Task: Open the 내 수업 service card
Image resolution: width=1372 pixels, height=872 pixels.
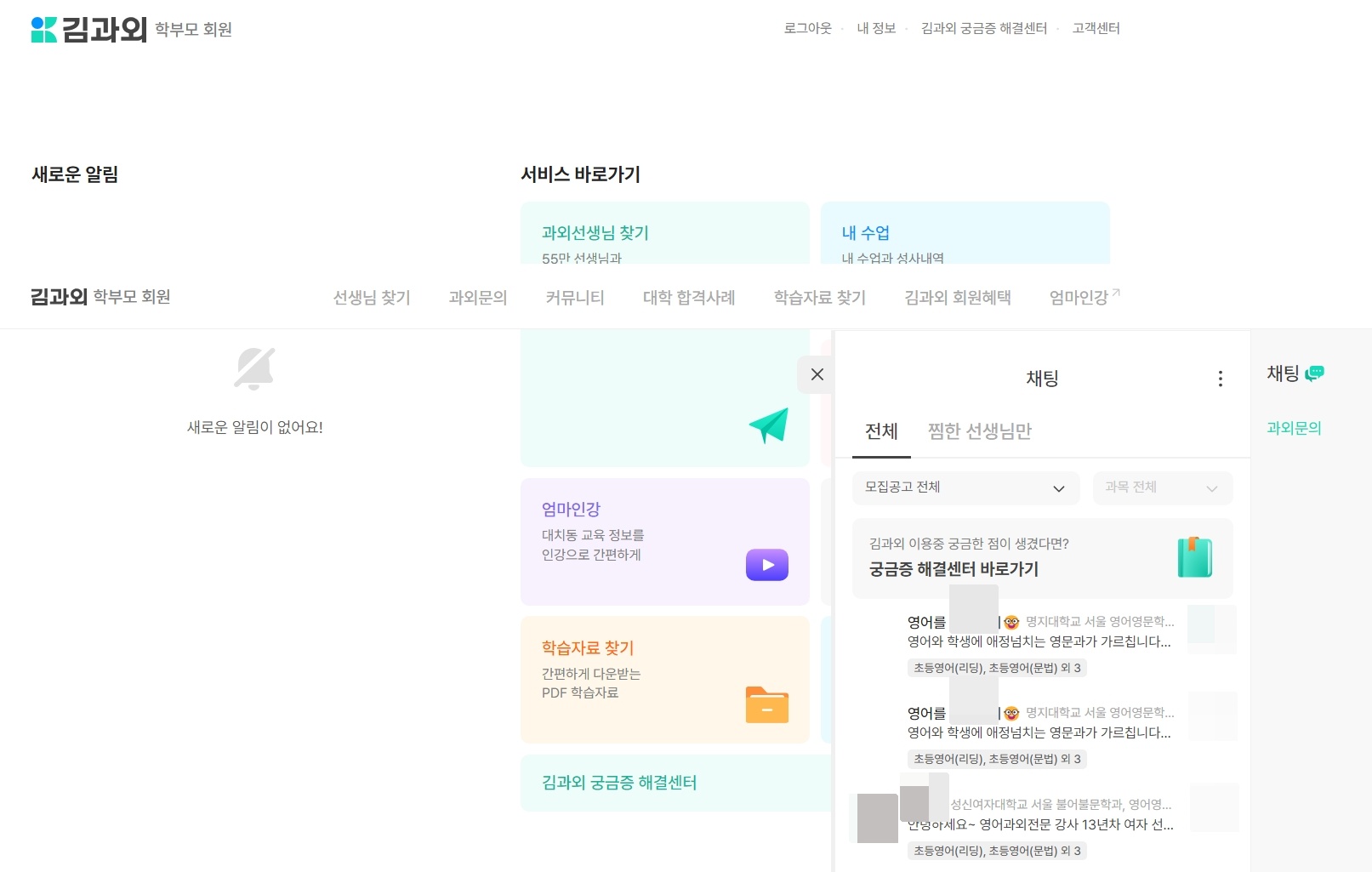Action: (965, 233)
